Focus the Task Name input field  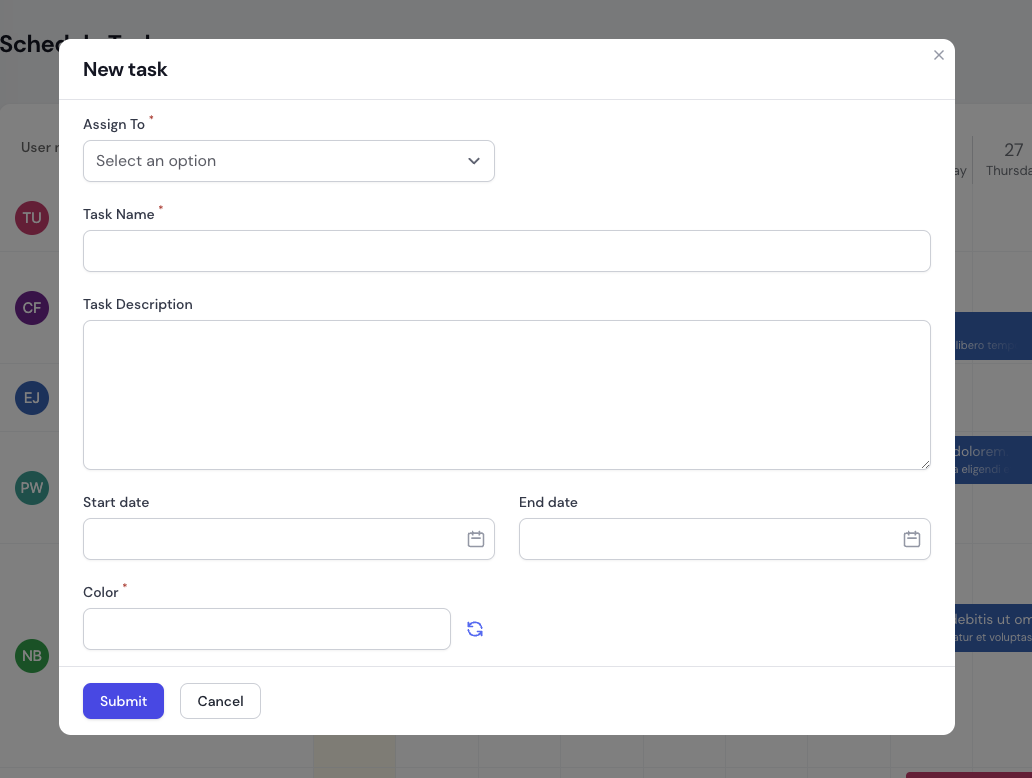point(507,251)
